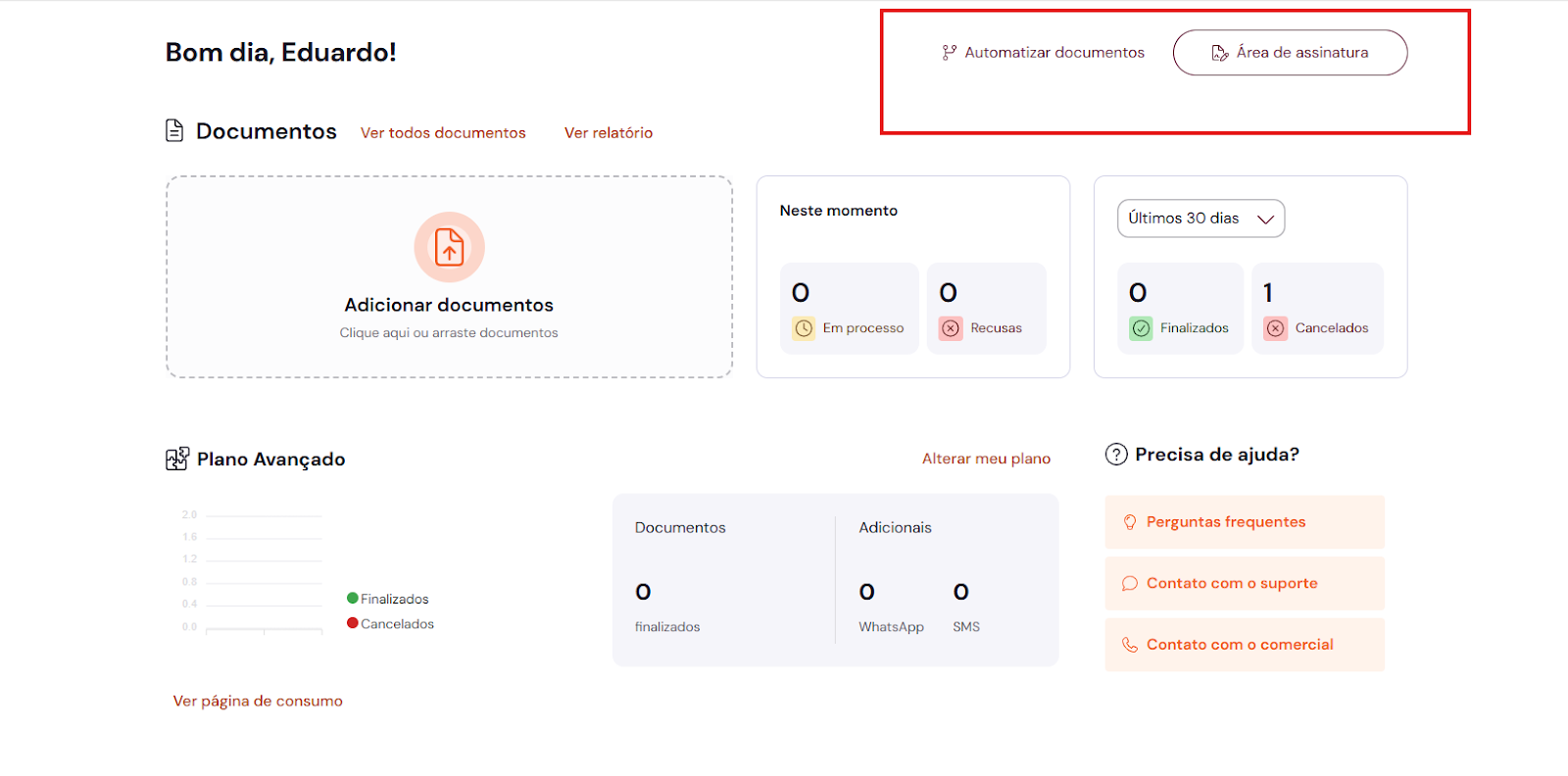Toggle the Finalizados chart legend item
This screenshot has height=776, width=1568.
point(388,599)
